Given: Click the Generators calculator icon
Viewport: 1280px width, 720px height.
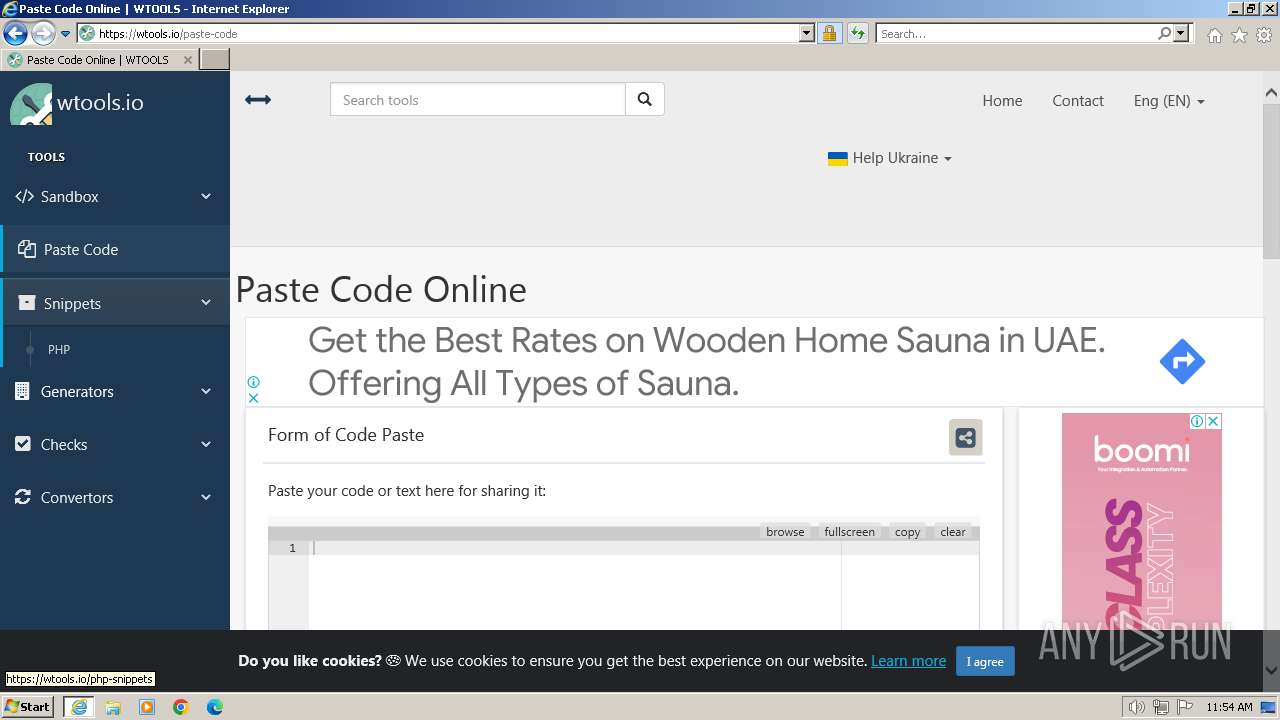Looking at the screenshot, I should (22, 391).
